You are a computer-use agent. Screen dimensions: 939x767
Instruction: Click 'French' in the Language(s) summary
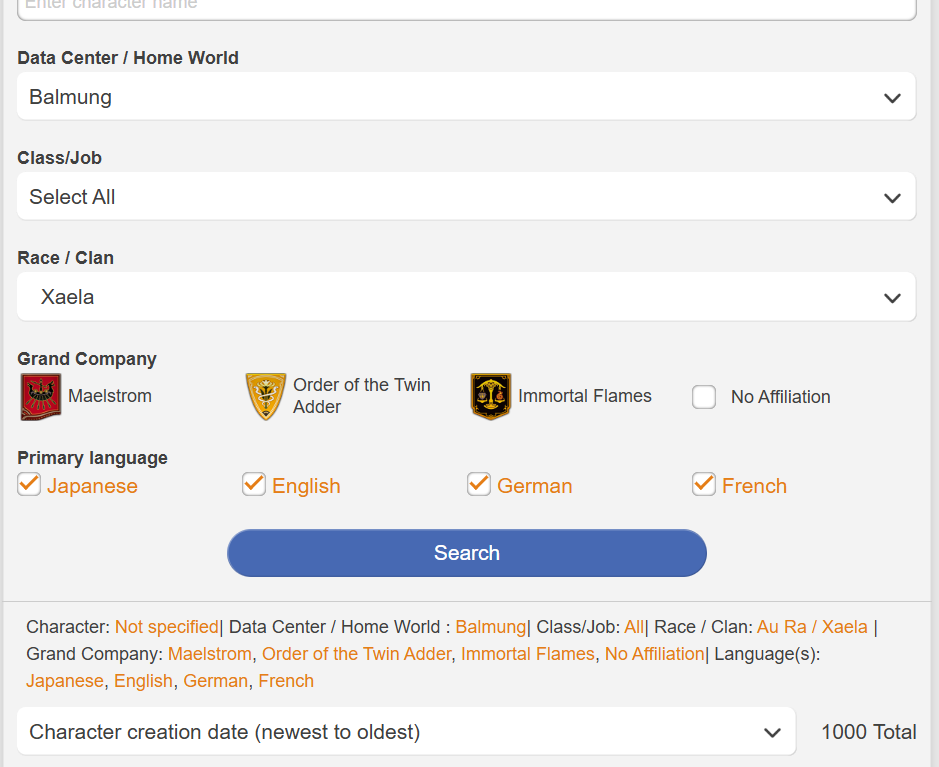pyautogui.click(x=286, y=681)
